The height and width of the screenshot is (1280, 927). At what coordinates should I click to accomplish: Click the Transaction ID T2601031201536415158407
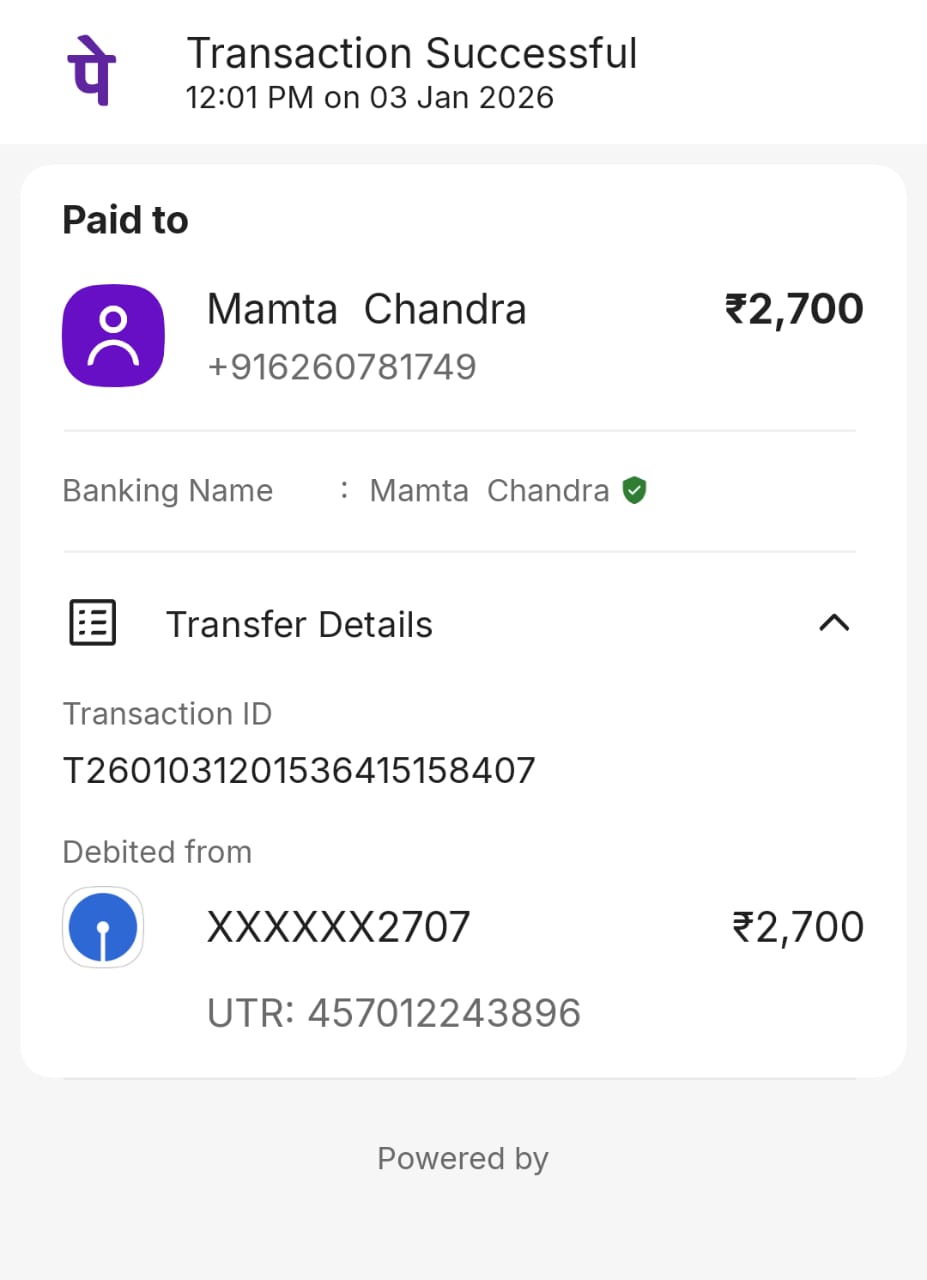299,771
